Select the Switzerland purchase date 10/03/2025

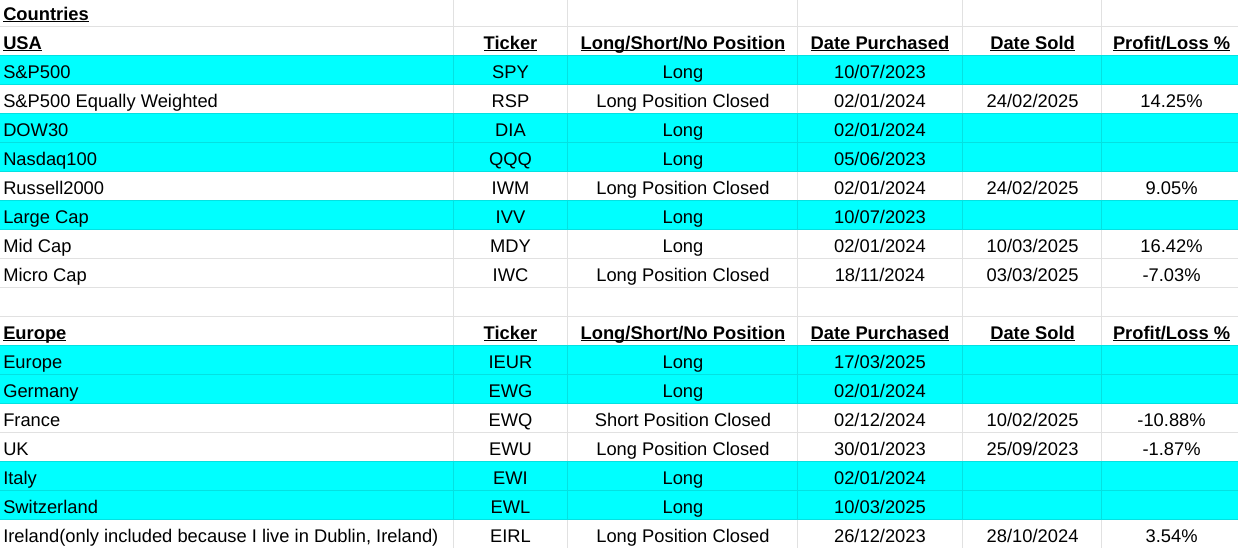point(879,507)
